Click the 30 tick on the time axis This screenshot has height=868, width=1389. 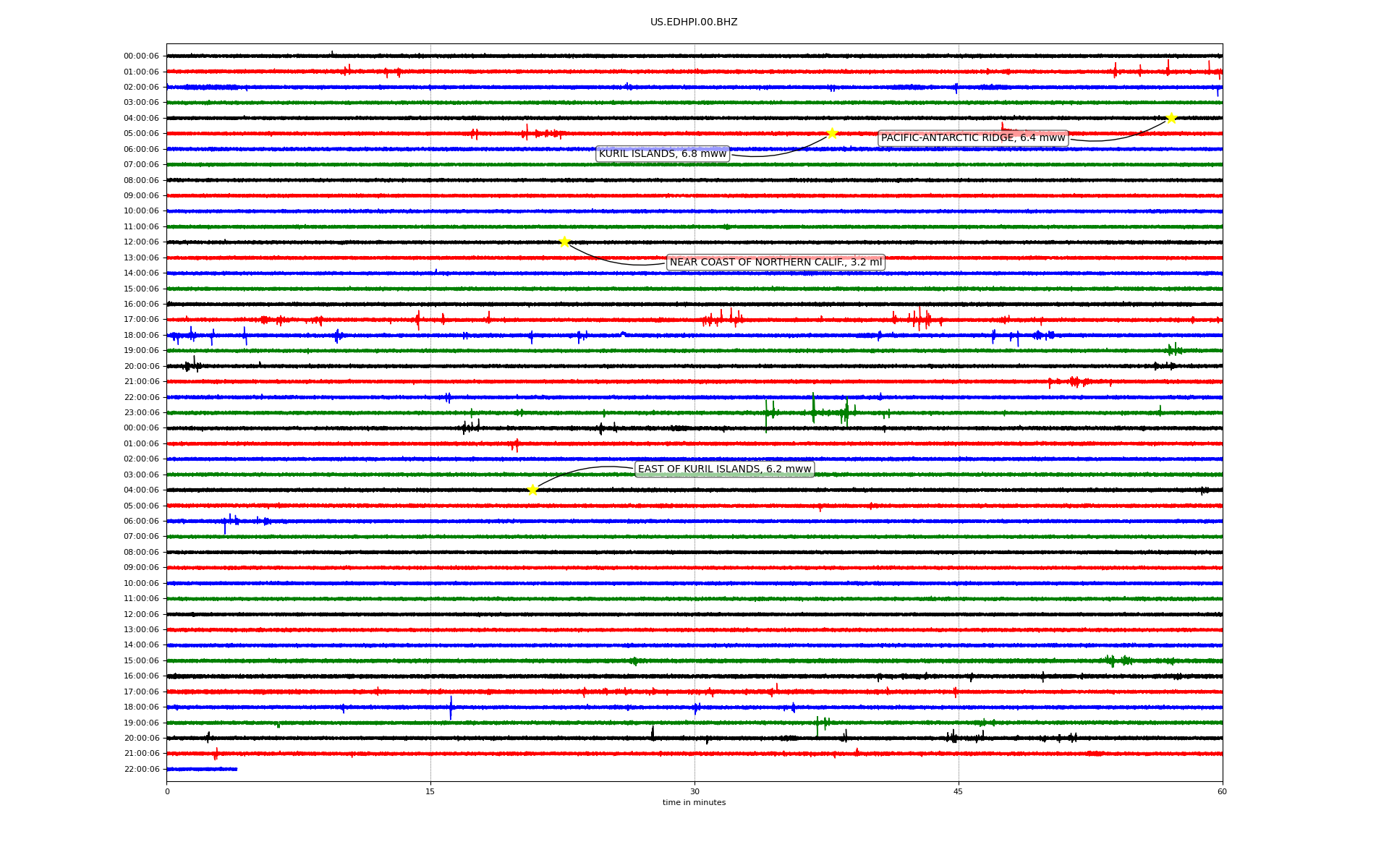pos(694,791)
